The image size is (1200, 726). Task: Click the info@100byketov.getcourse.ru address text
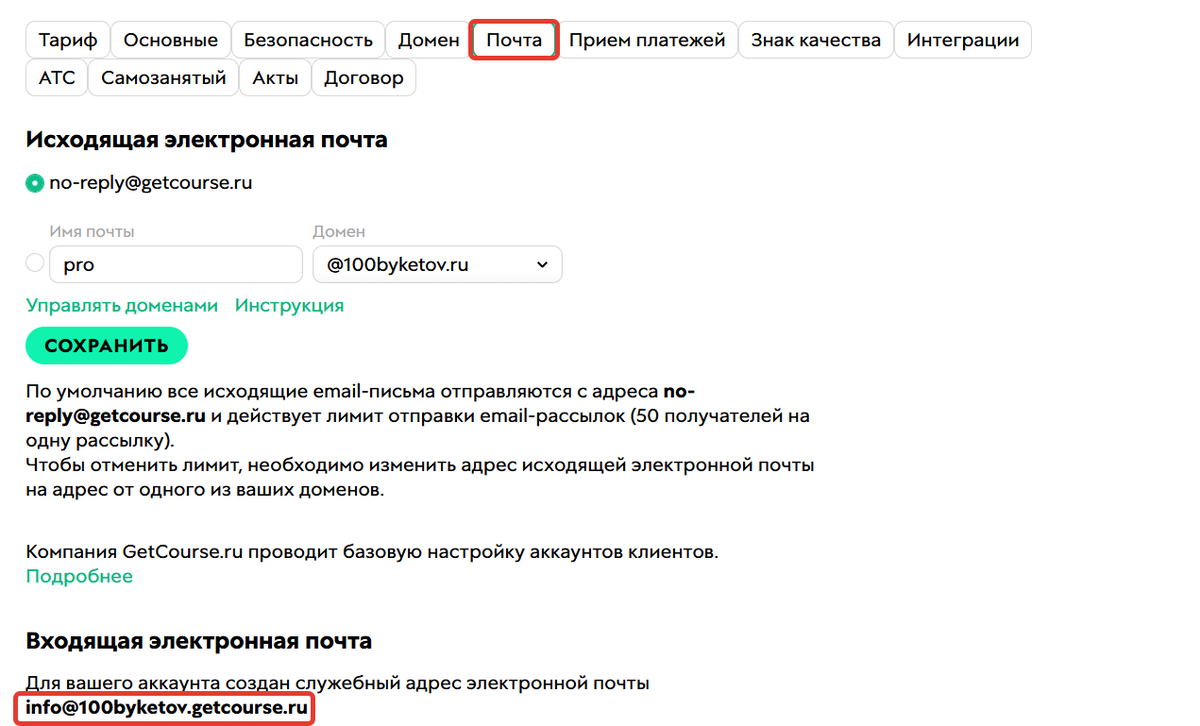(166, 708)
